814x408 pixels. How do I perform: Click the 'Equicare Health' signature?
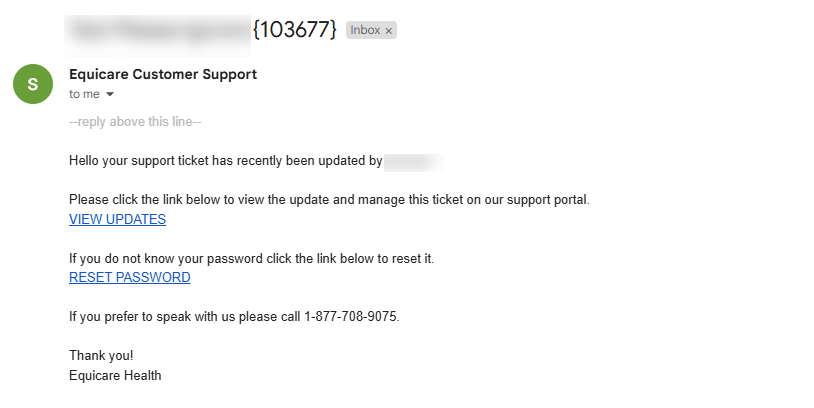pos(115,375)
